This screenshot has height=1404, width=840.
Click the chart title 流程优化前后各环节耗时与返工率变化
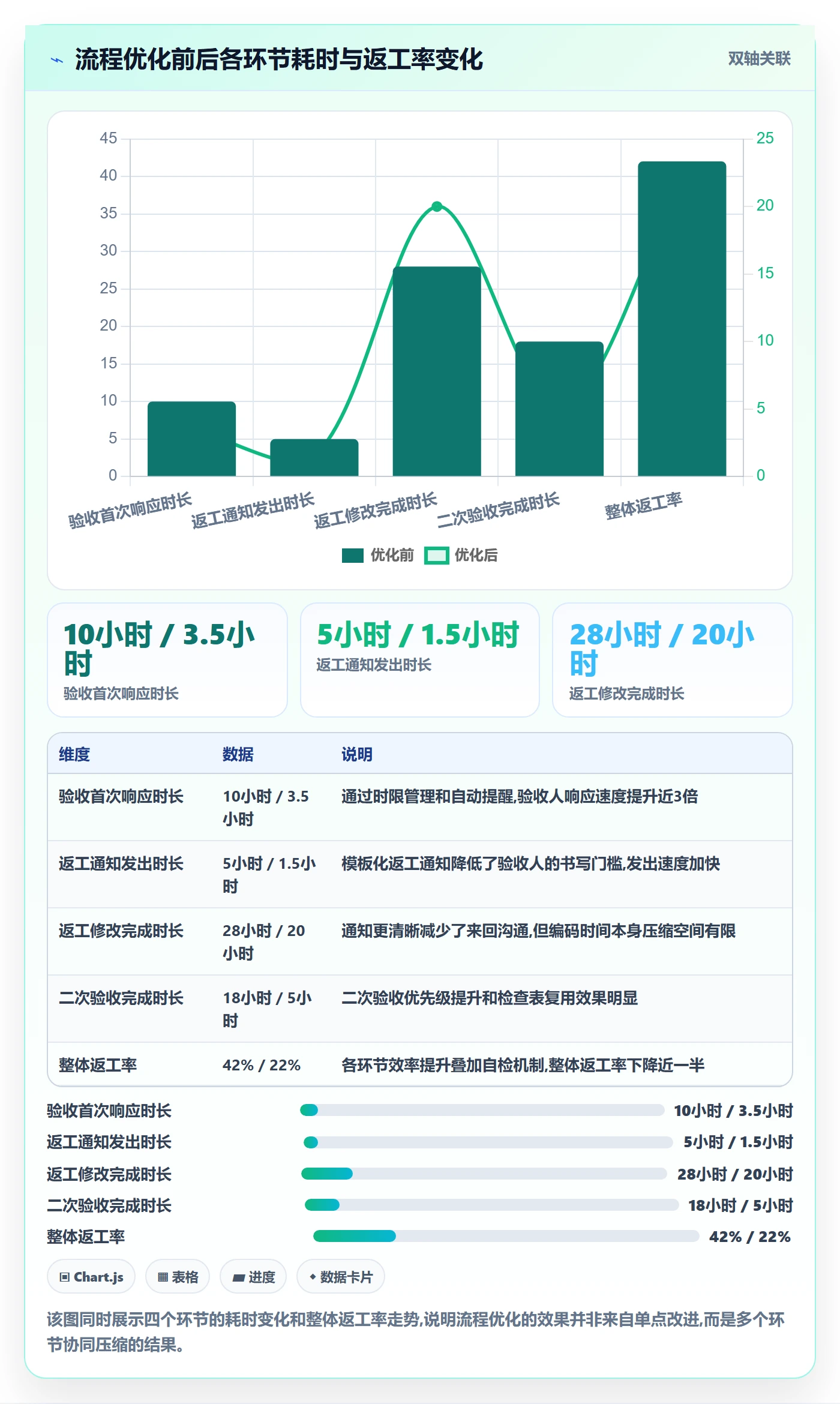click(x=279, y=59)
